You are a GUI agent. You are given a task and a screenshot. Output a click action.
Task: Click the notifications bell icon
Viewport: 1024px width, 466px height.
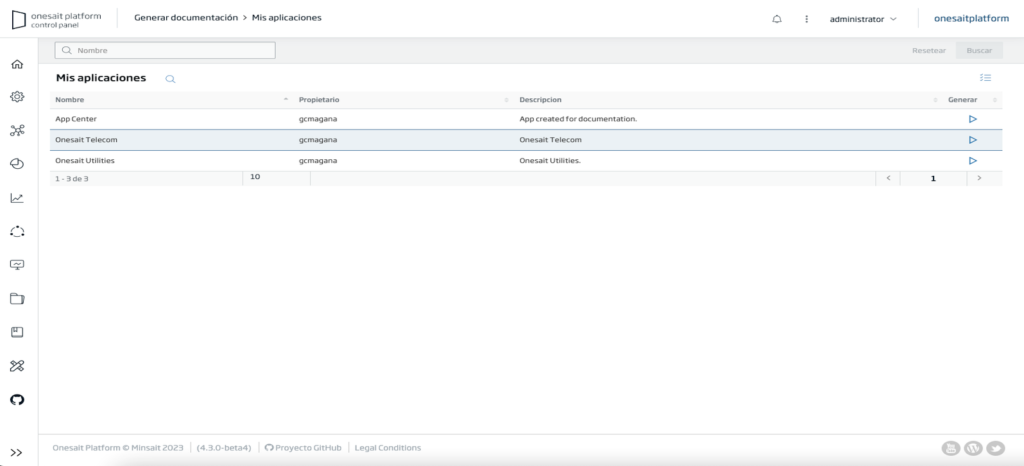coord(777,19)
